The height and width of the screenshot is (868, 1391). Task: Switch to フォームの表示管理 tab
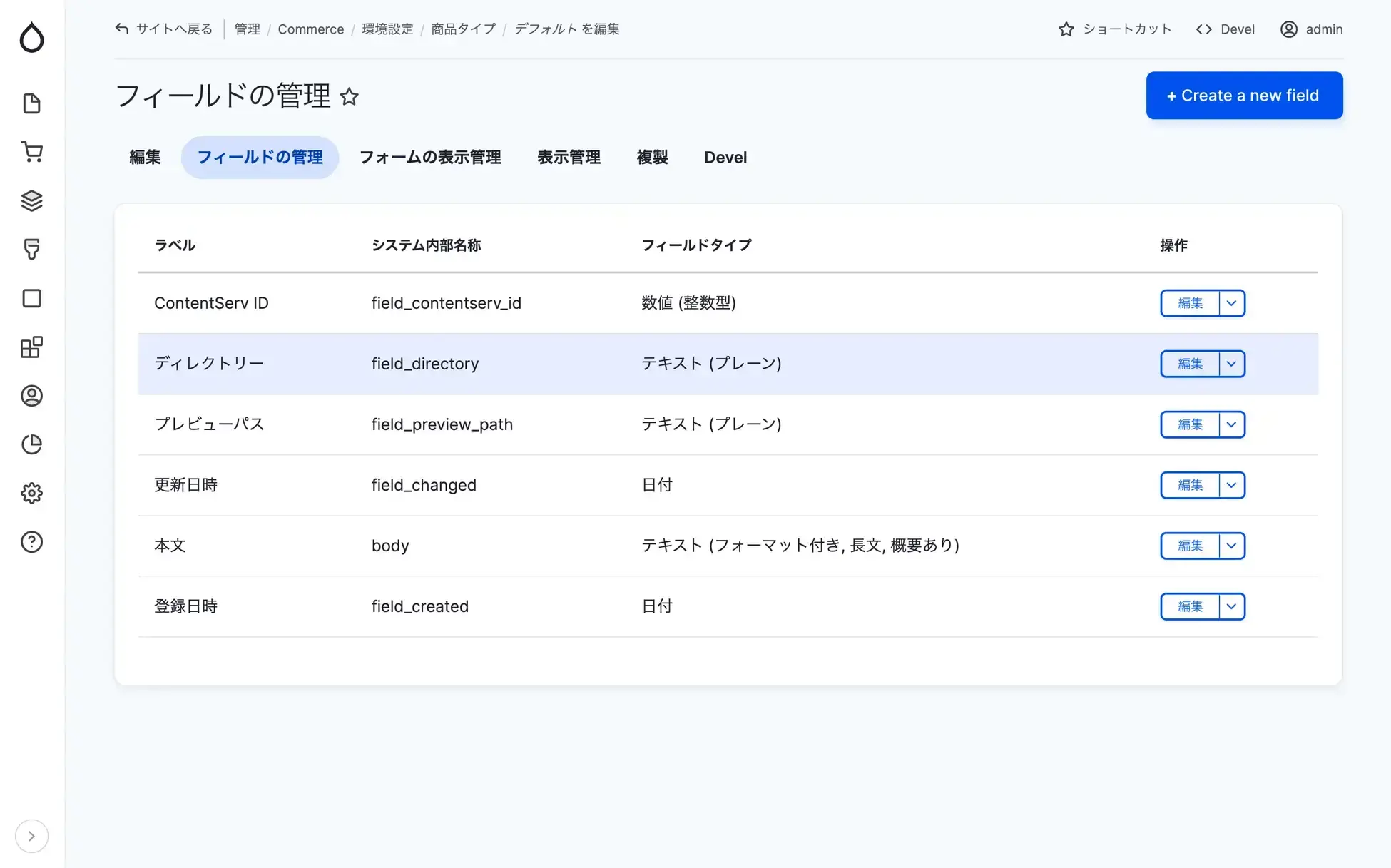point(429,158)
